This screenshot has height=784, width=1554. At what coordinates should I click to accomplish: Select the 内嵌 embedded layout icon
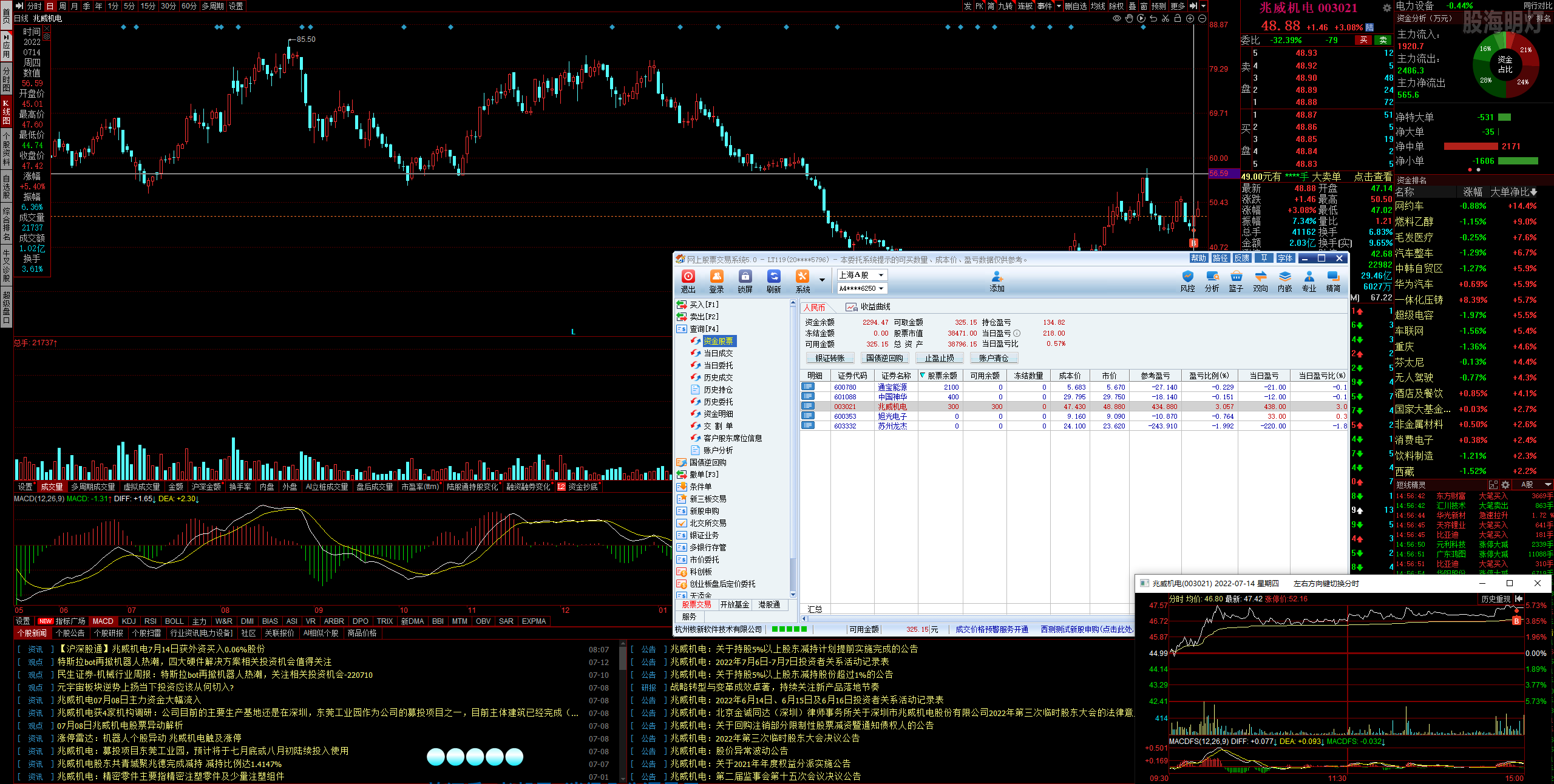(1284, 282)
